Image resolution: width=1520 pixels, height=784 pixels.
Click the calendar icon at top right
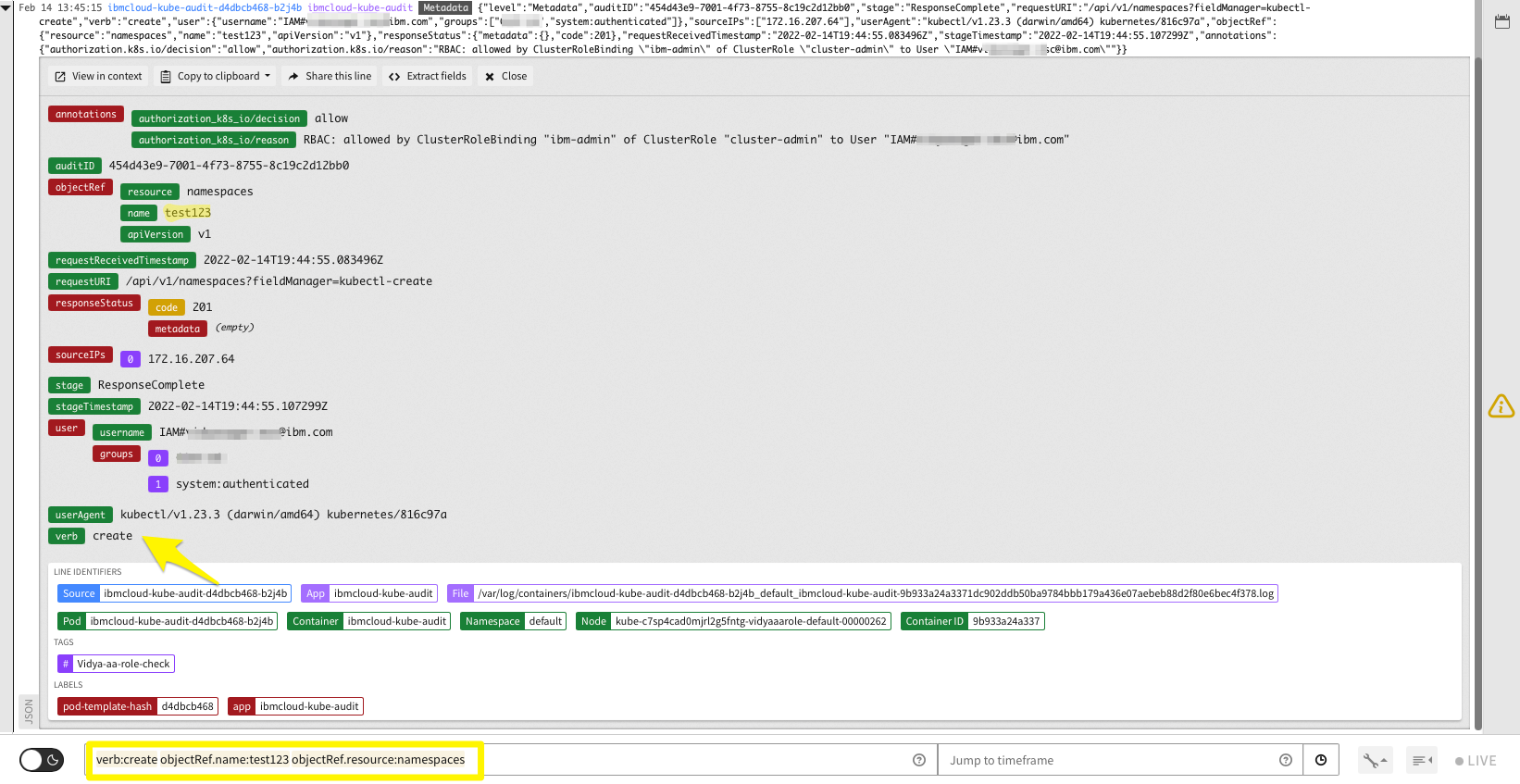[1502, 21]
